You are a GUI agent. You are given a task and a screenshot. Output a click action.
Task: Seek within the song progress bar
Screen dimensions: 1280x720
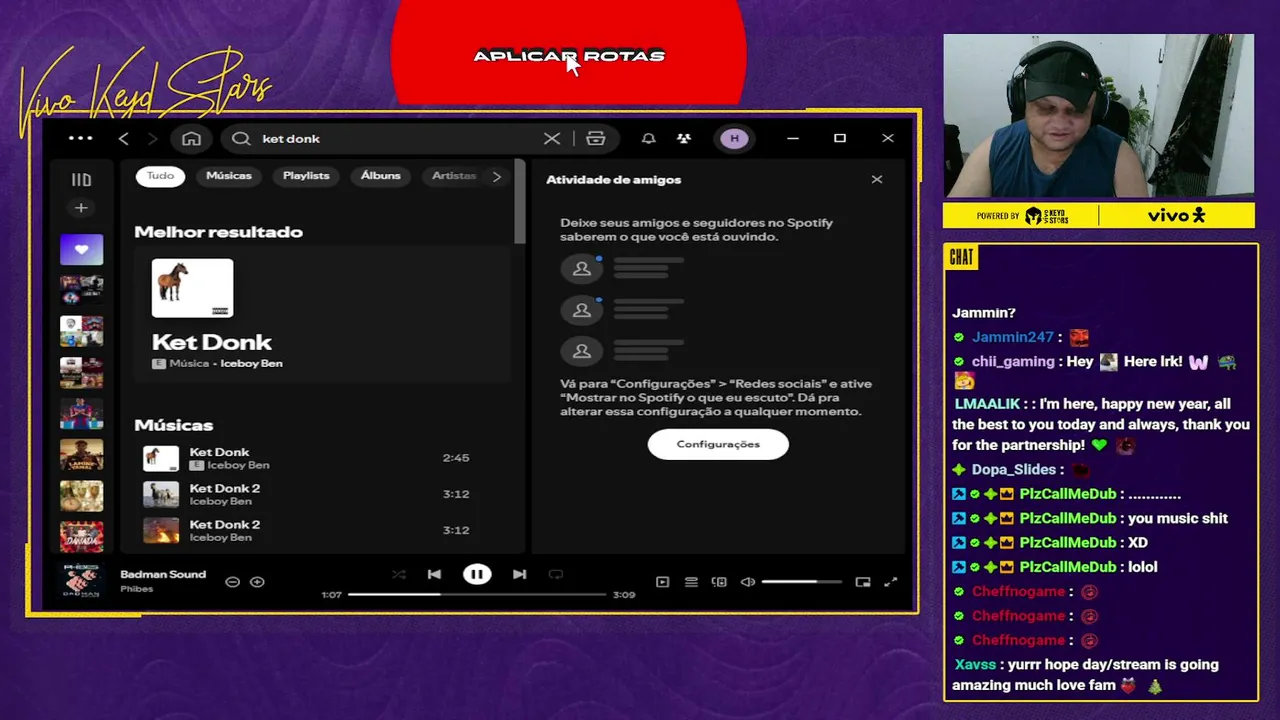pyautogui.click(x=477, y=595)
